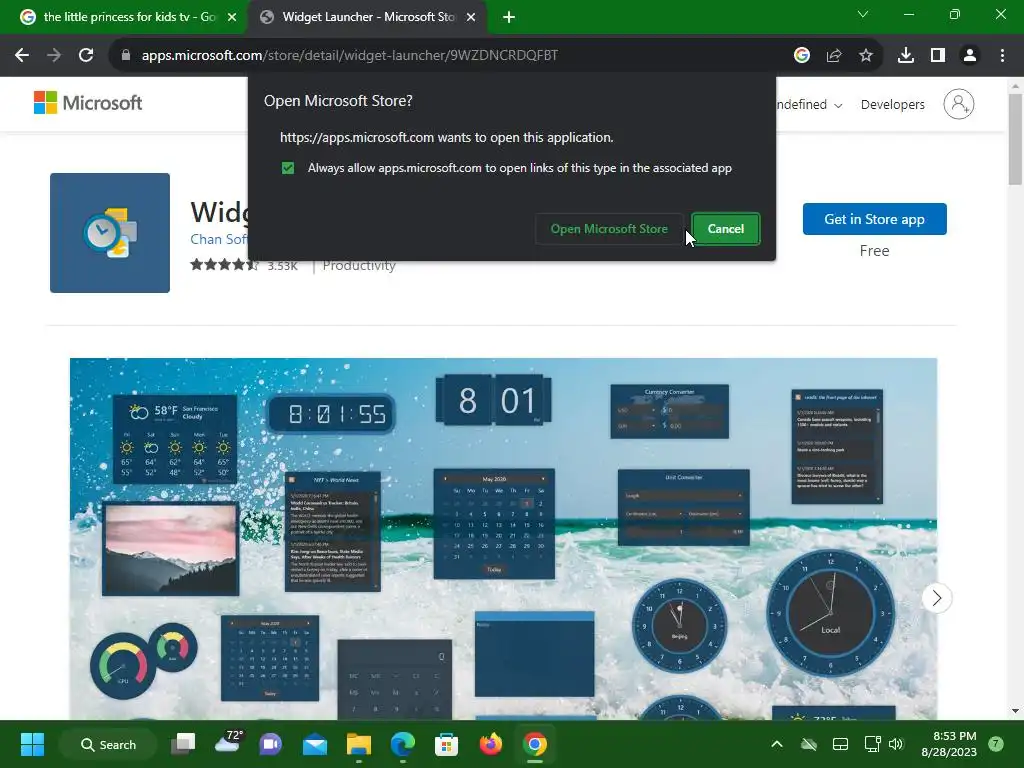
Task: Open notification badge showing 7
Action: [996, 744]
